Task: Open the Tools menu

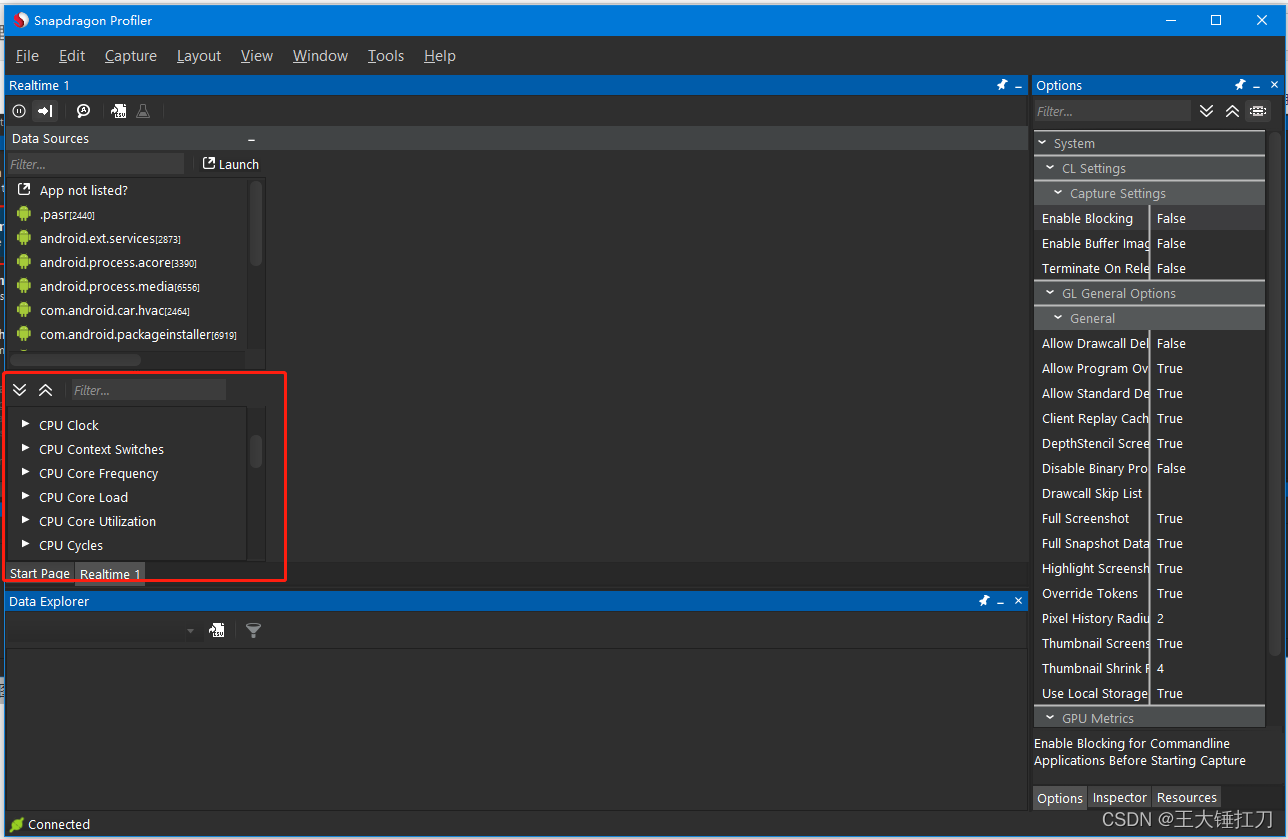Action: (386, 56)
